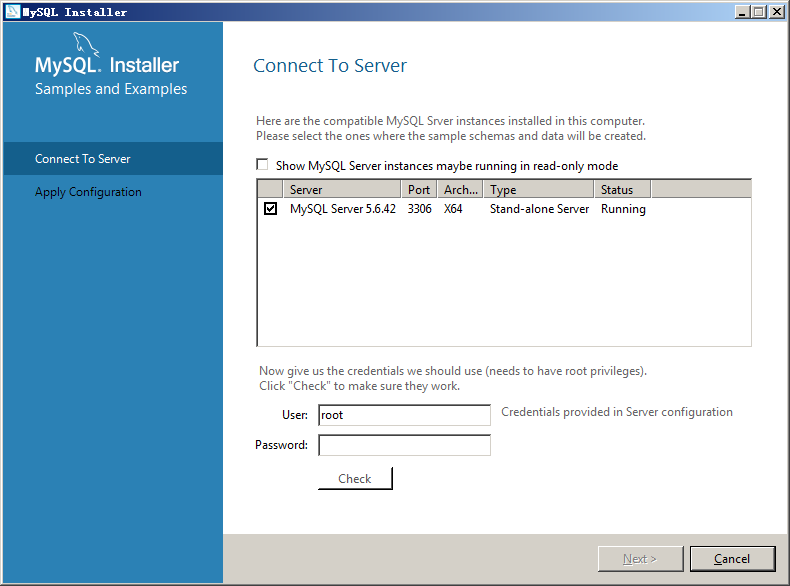Click the Type column header
The image size is (790, 586).
point(539,189)
